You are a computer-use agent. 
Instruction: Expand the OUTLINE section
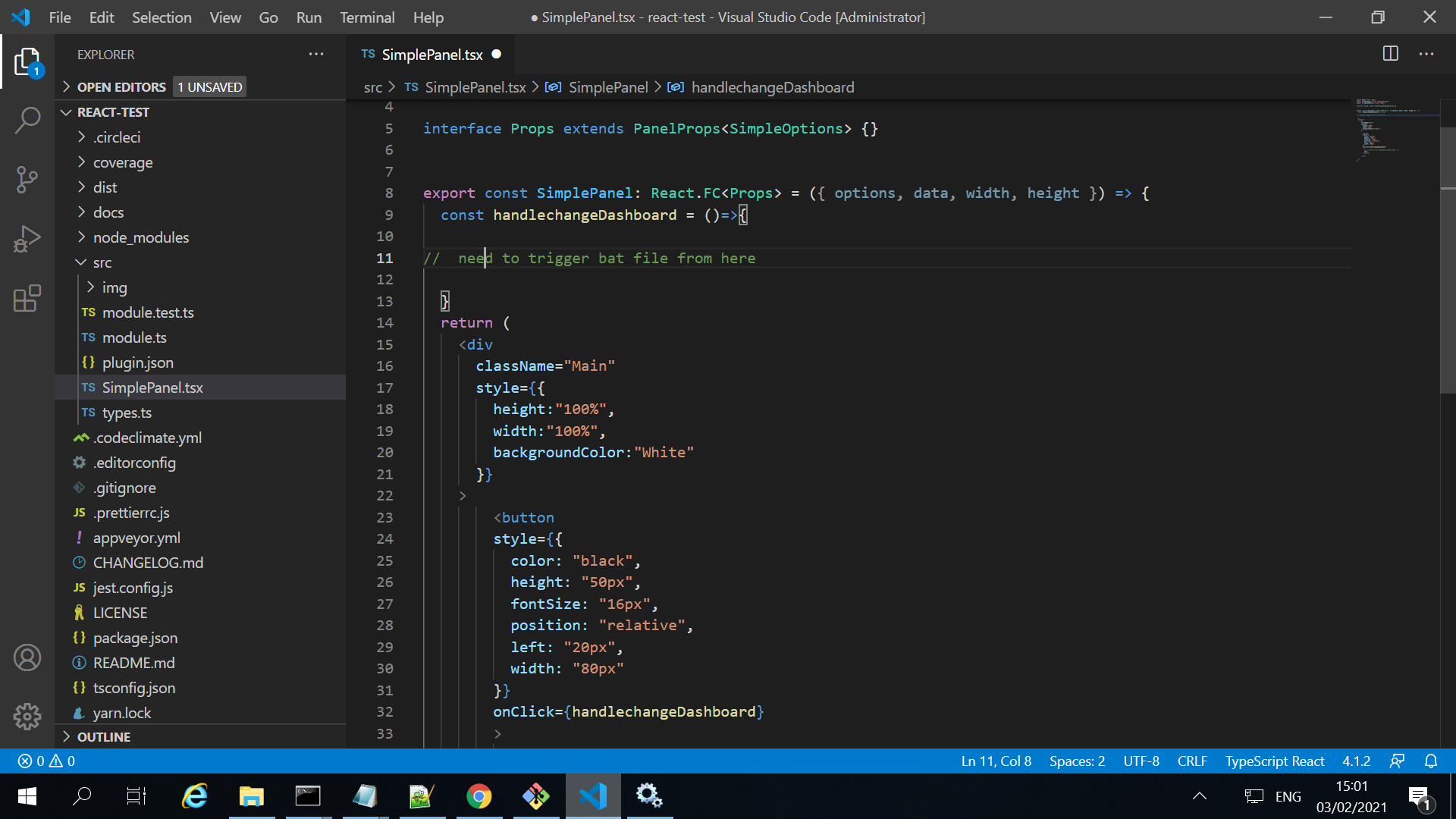(x=103, y=737)
